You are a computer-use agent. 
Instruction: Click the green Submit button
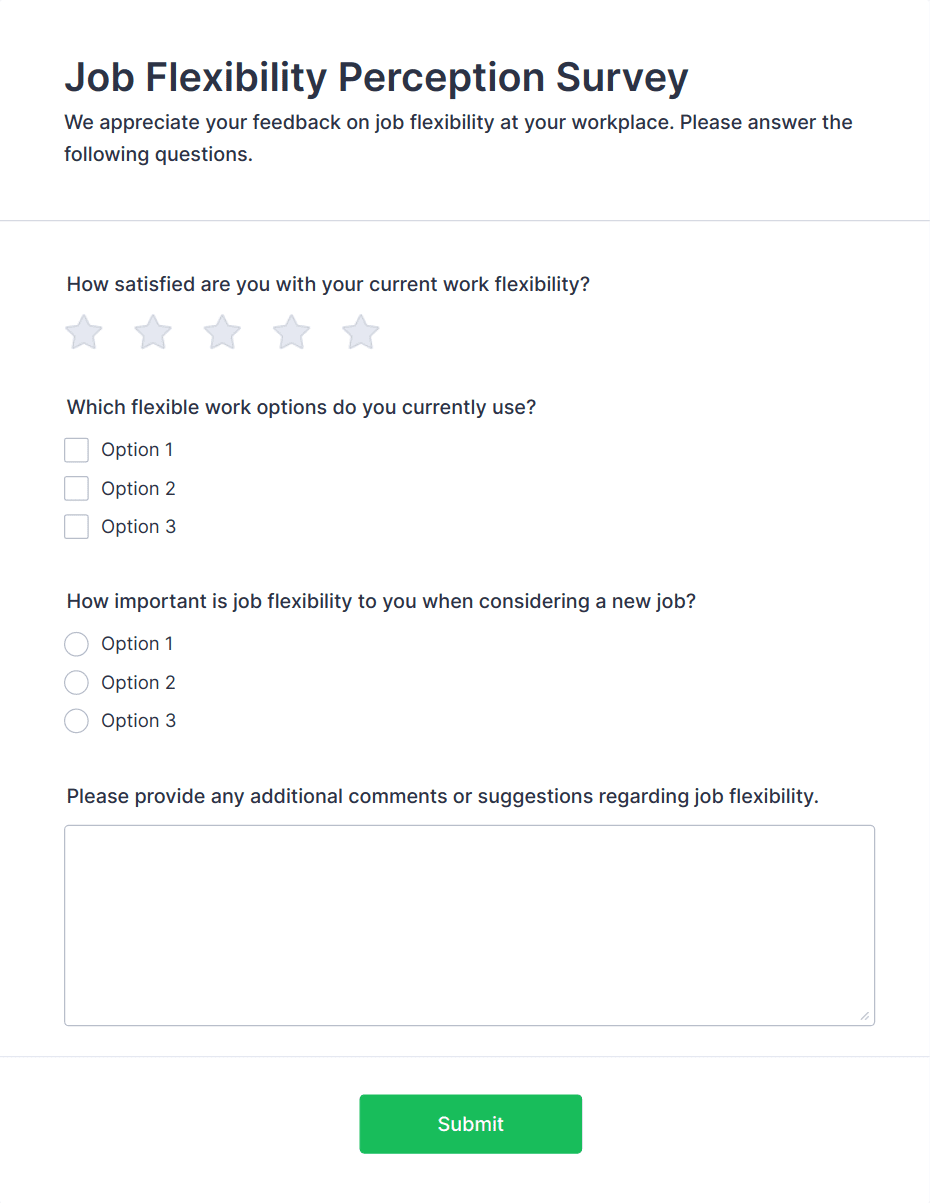pyautogui.click(x=470, y=1123)
